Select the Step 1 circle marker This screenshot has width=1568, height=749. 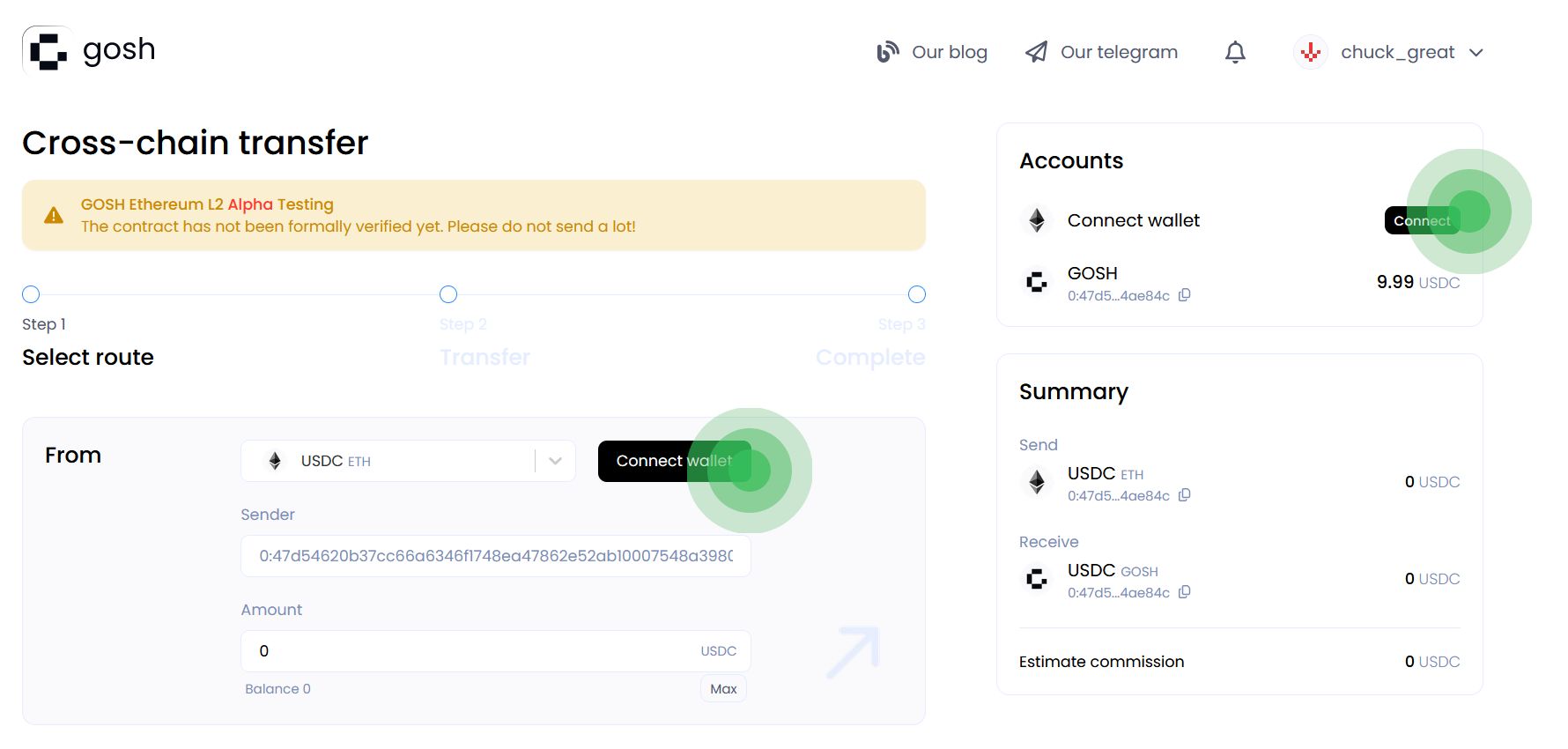pyautogui.click(x=31, y=294)
